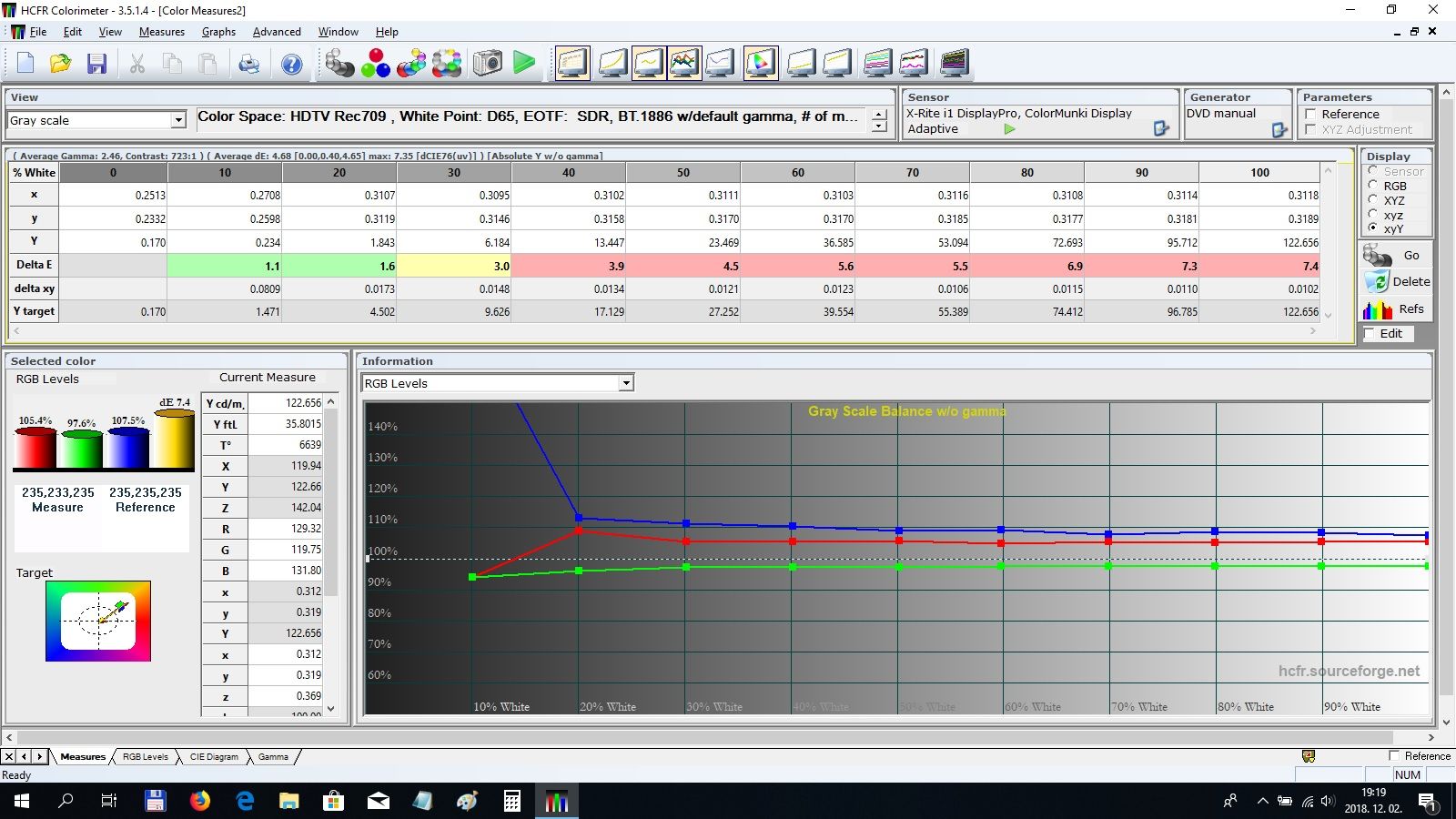Click Delta E cell with value 1.1
Image resolution: width=1456 pixels, height=819 pixels.
click(225, 266)
